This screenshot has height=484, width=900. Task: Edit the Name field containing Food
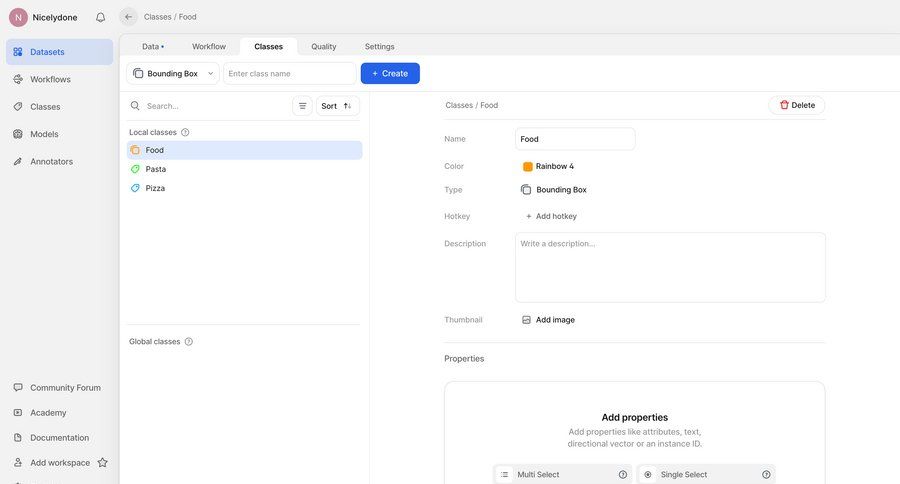575,139
